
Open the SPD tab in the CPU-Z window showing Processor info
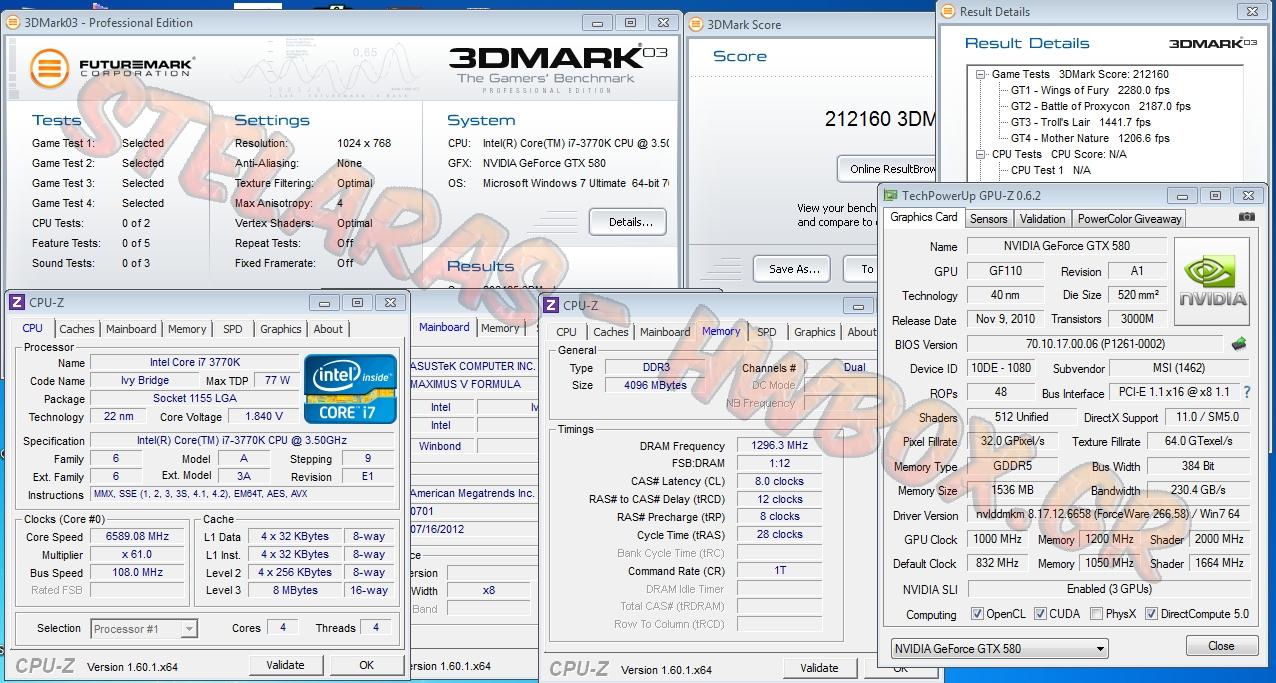(x=232, y=329)
